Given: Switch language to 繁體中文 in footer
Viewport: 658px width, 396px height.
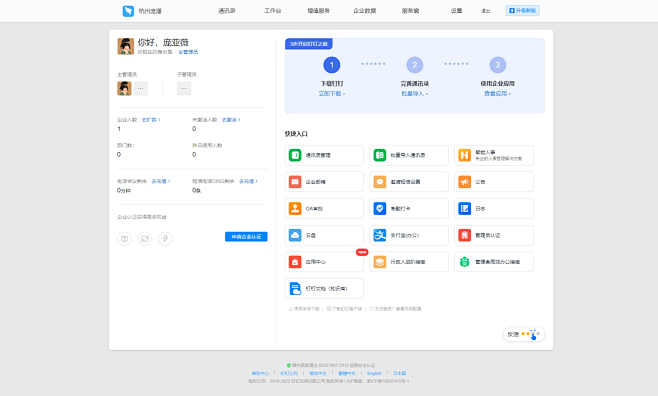Looking at the screenshot, I should (347, 373).
